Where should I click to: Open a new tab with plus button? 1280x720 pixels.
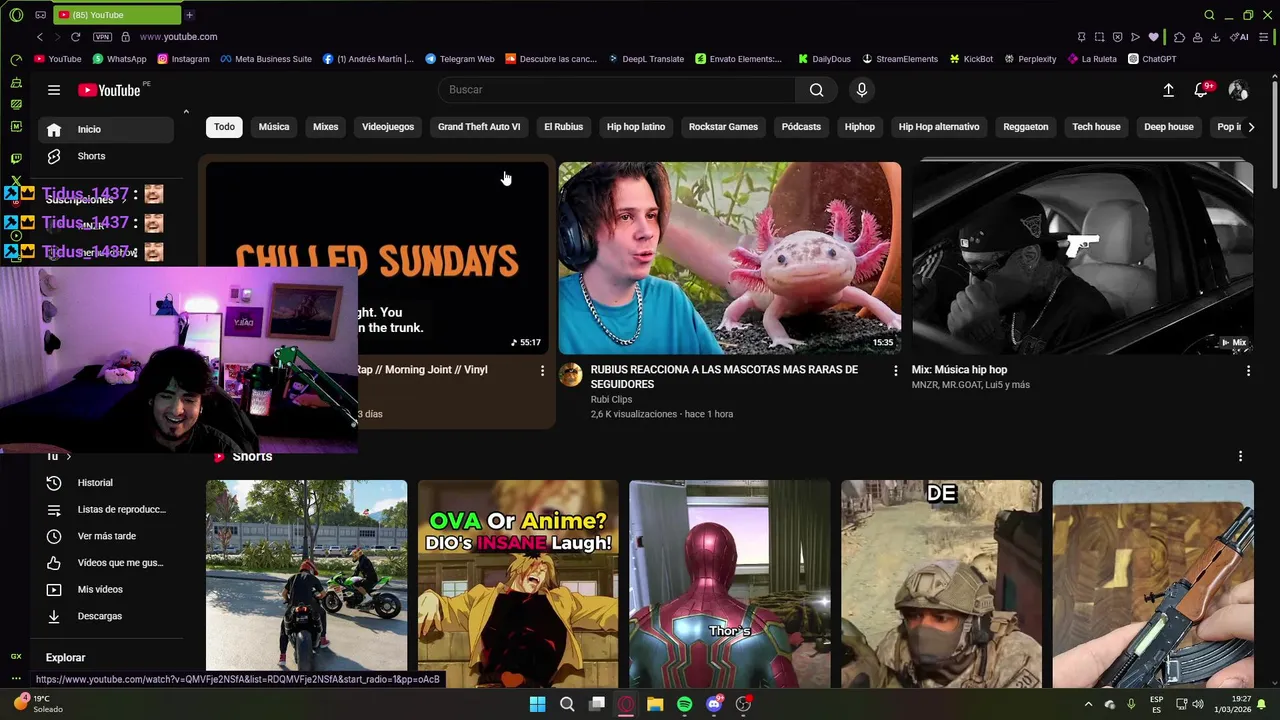click(189, 15)
